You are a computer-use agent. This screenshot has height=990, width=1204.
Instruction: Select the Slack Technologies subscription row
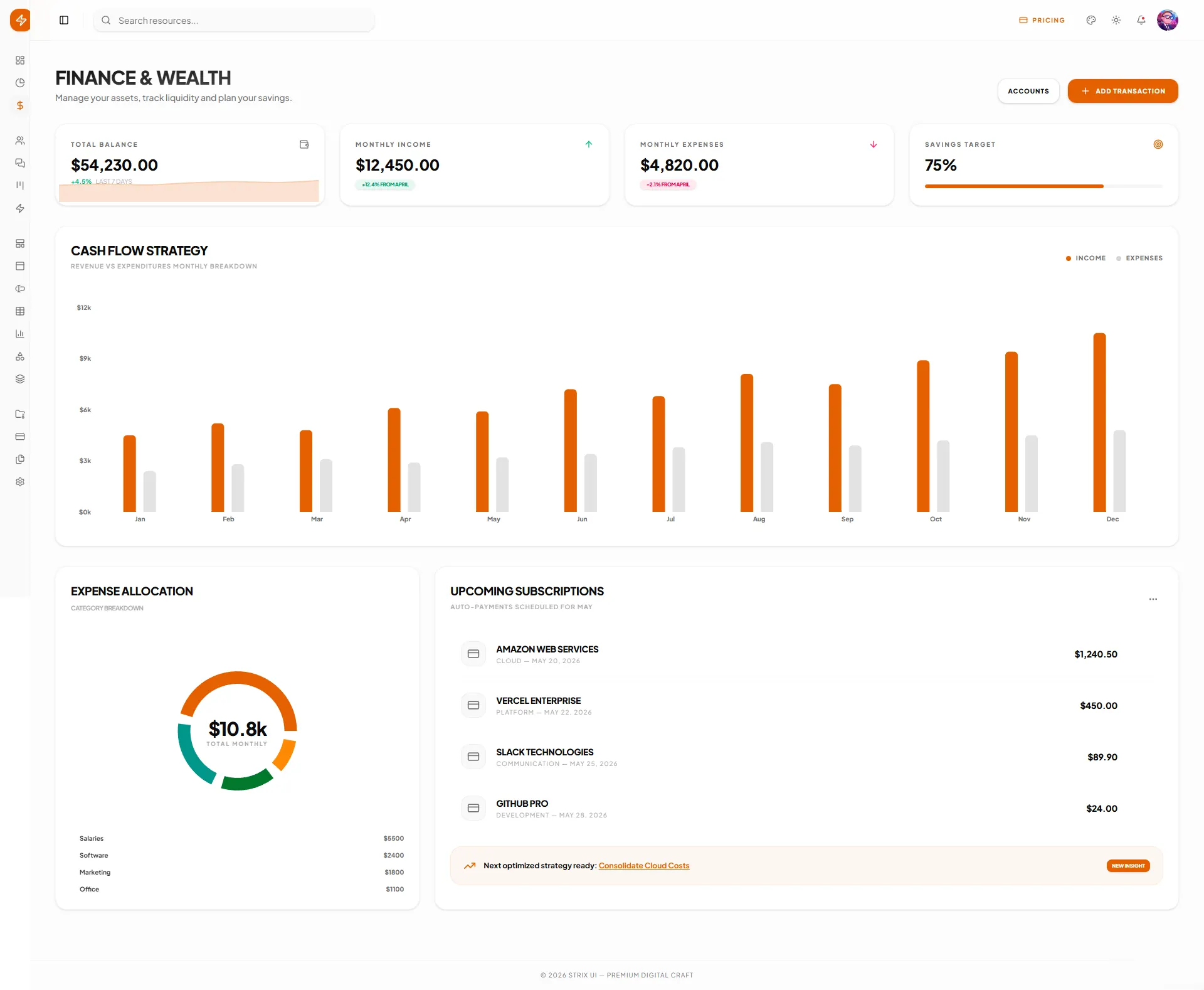click(806, 757)
